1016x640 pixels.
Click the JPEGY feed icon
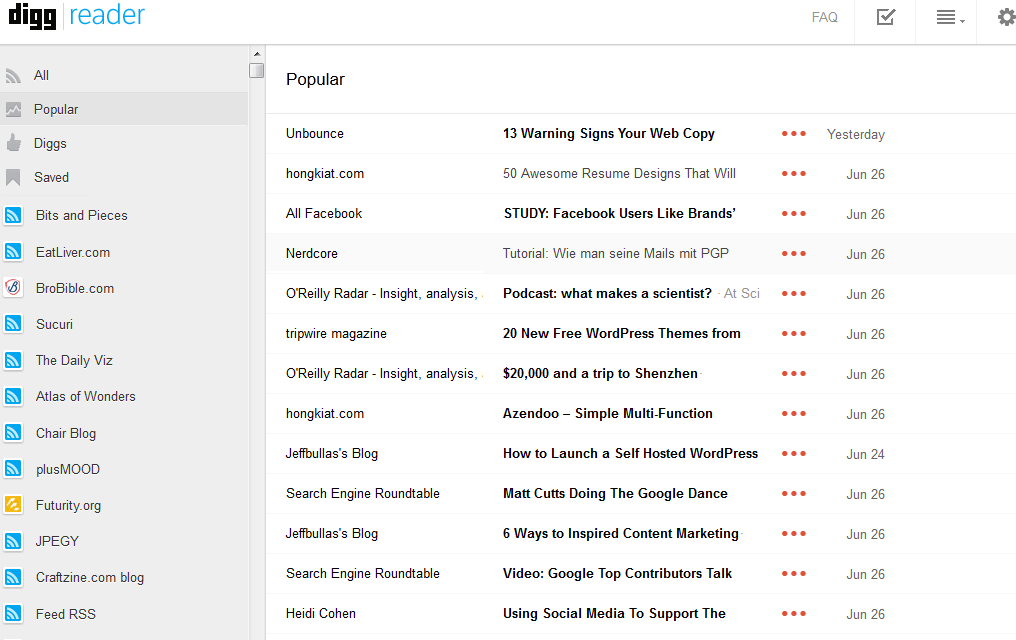[x=13, y=541]
